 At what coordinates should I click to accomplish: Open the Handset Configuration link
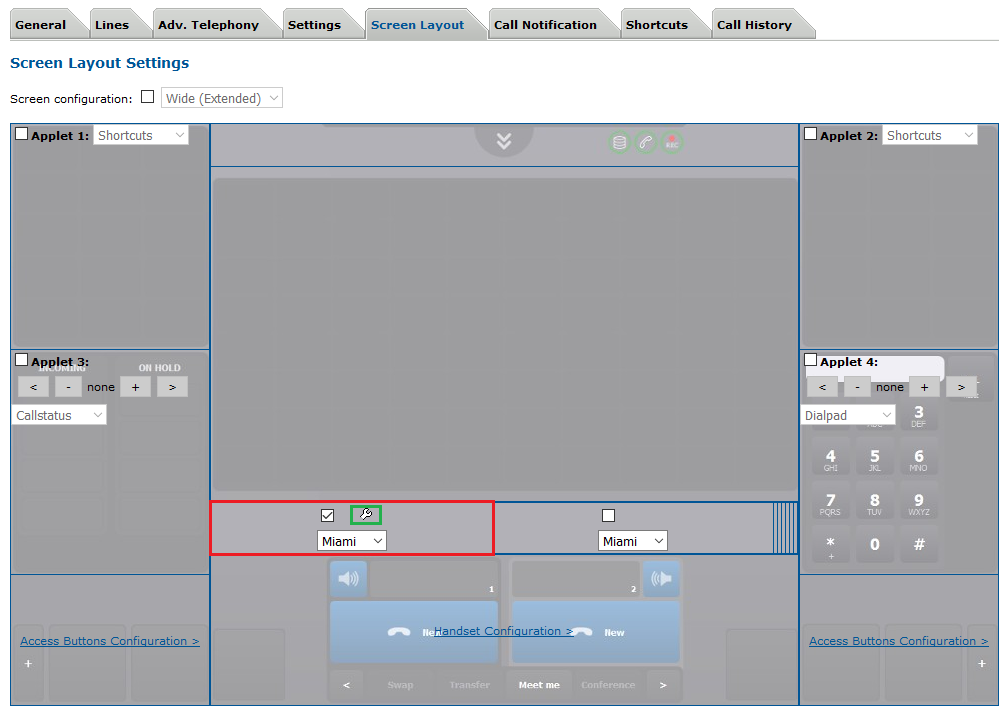[503, 631]
